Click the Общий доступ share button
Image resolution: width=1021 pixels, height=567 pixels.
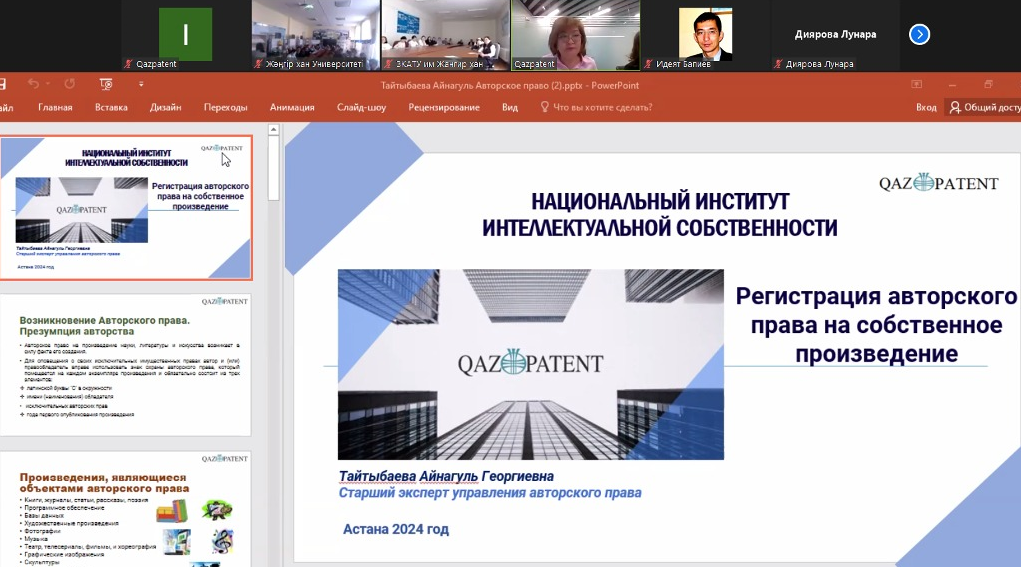986,107
